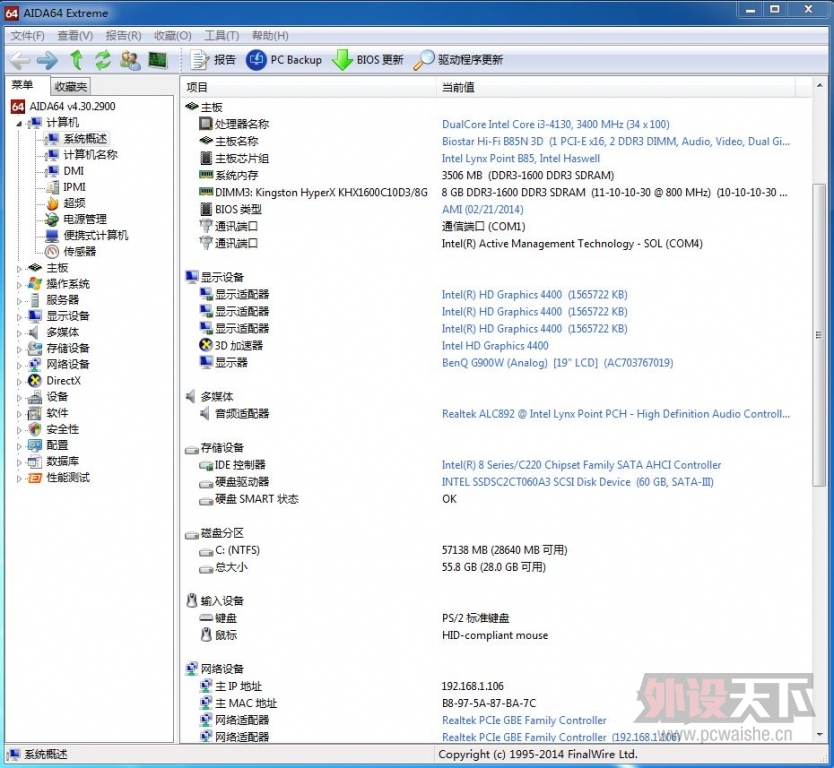Expand the 服务器 tree branch
The height and width of the screenshot is (768, 834).
[19, 300]
